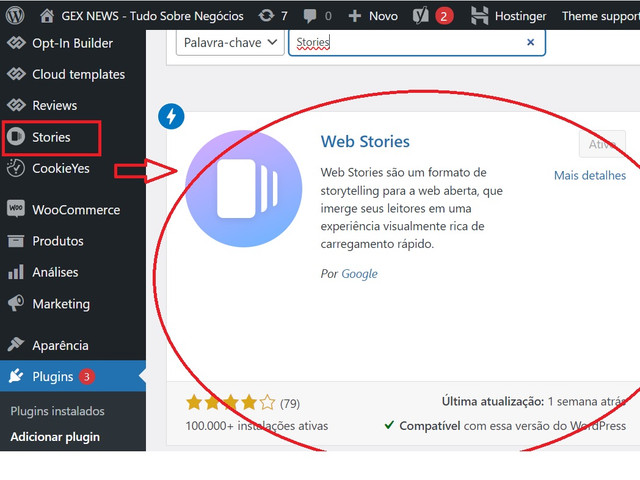Open Theme support in admin bar
This screenshot has height=480, width=640.
point(601,16)
